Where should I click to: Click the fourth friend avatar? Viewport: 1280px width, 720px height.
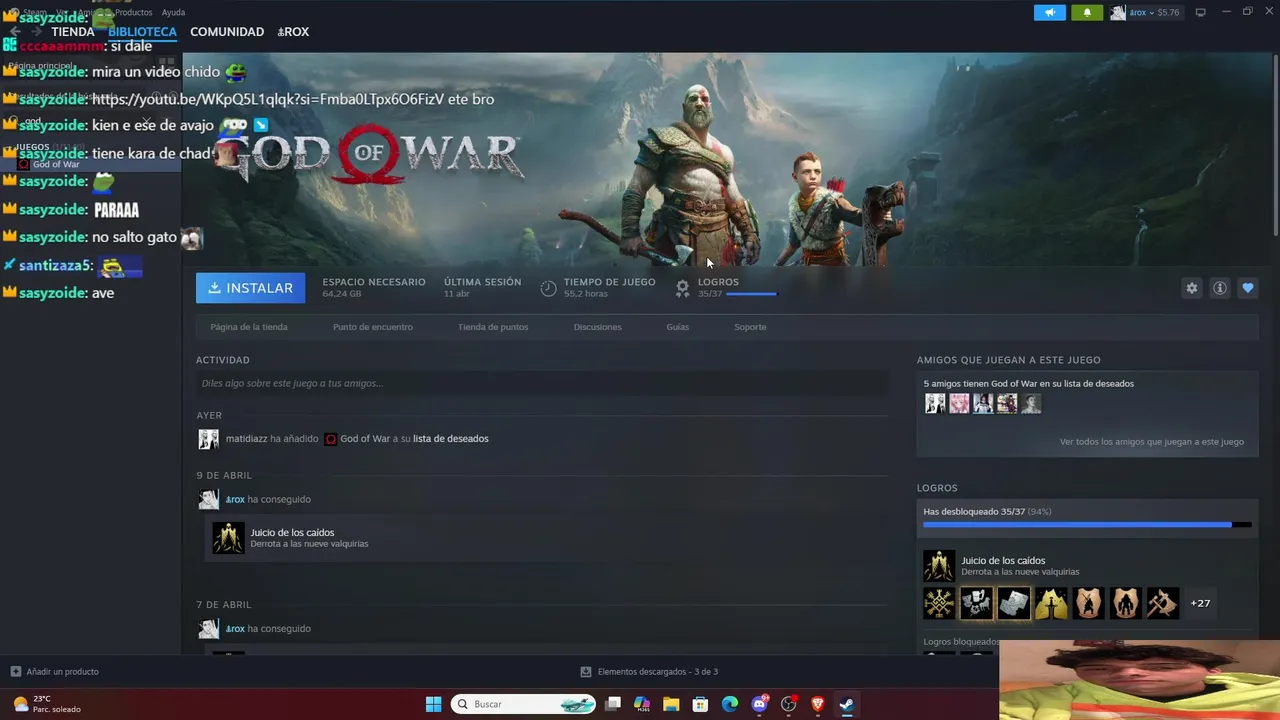(1007, 404)
